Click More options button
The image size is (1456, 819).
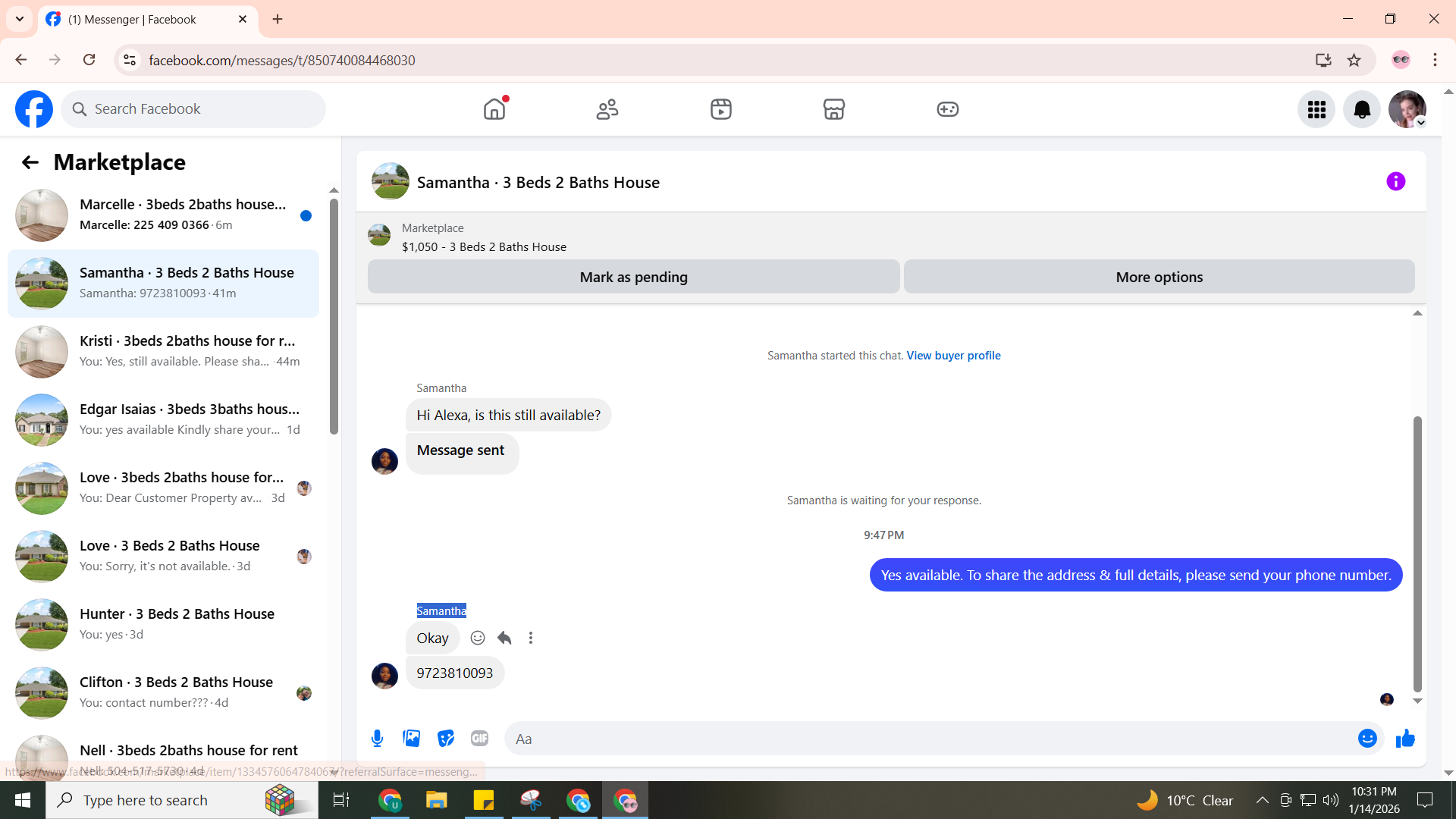1159,277
